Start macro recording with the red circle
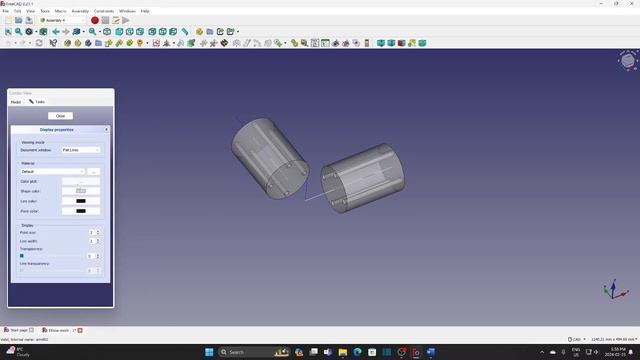The image size is (640, 360). (x=95, y=20)
